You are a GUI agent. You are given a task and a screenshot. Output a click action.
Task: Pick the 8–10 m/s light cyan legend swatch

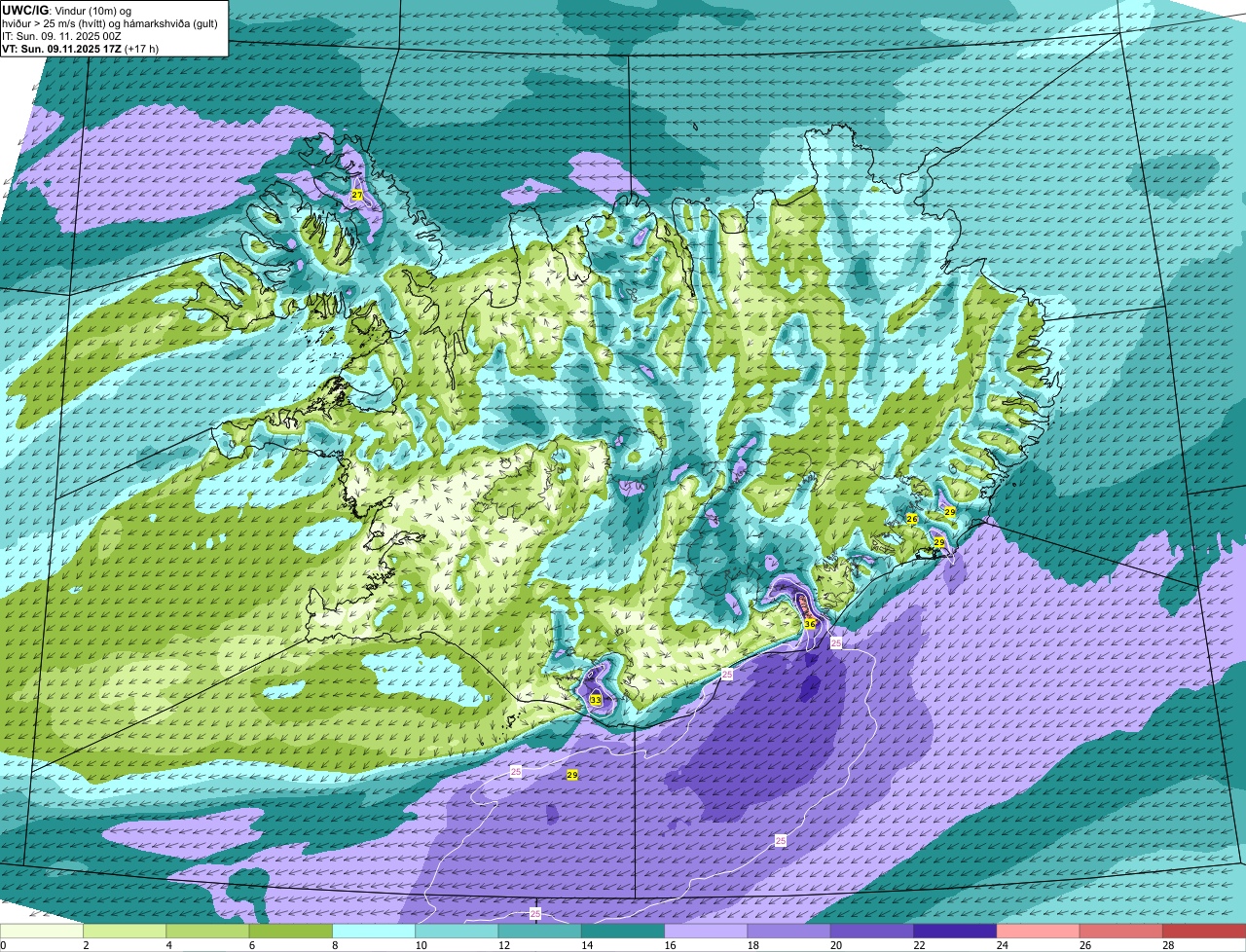click(374, 932)
